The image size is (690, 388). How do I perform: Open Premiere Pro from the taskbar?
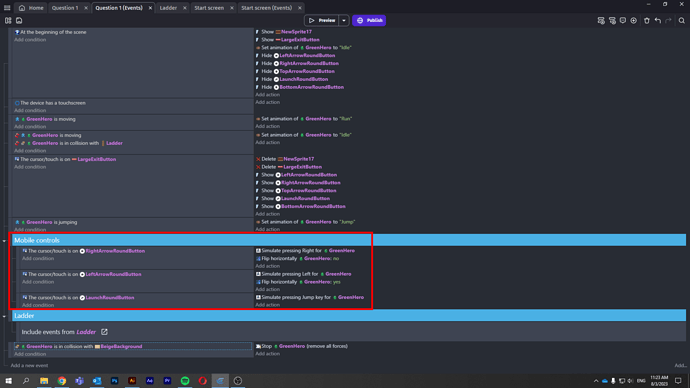tap(167, 381)
